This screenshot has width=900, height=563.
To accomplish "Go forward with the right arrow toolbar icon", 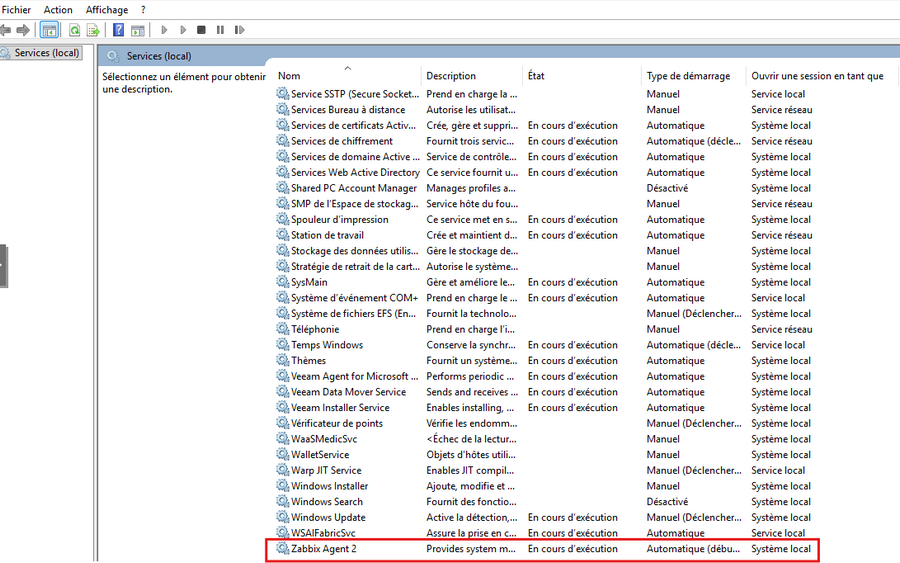I will pos(23,30).
